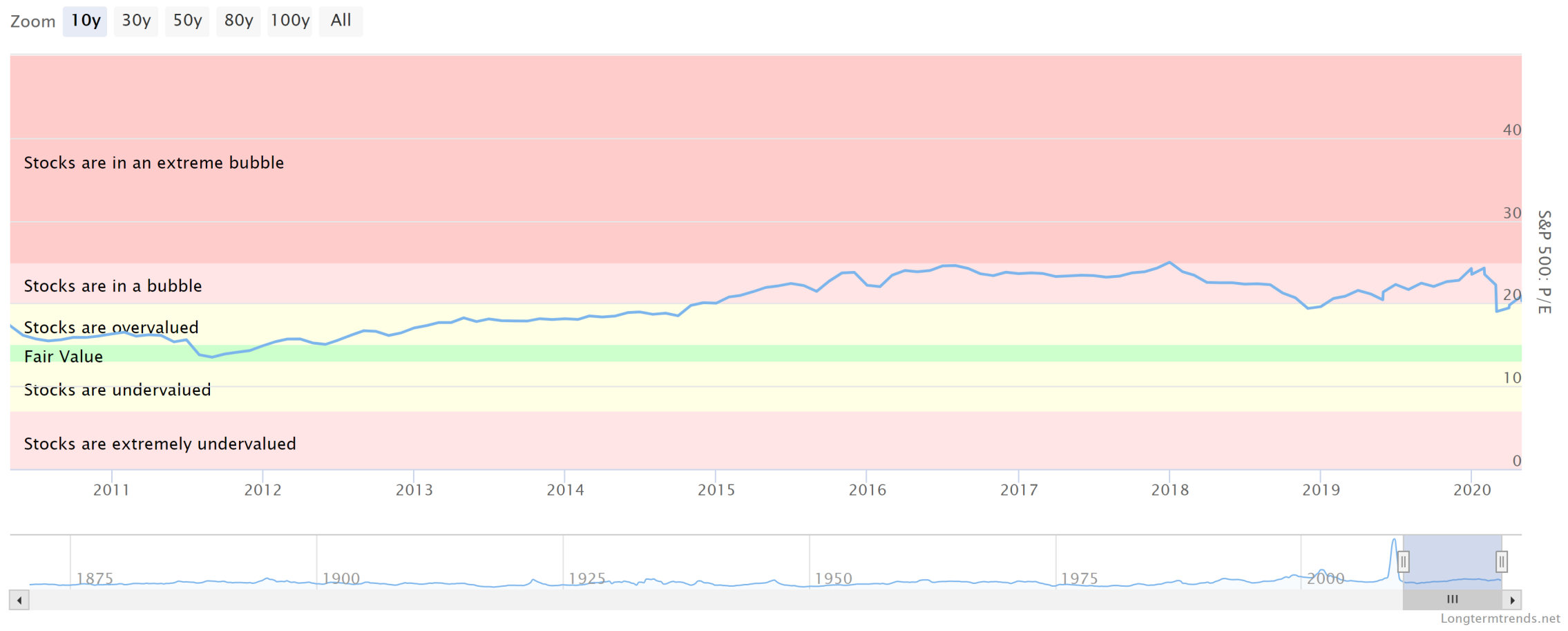This screenshot has height=631, width=1568.
Task: Click the 'Stocks are overvalued' label
Action: coord(111,328)
